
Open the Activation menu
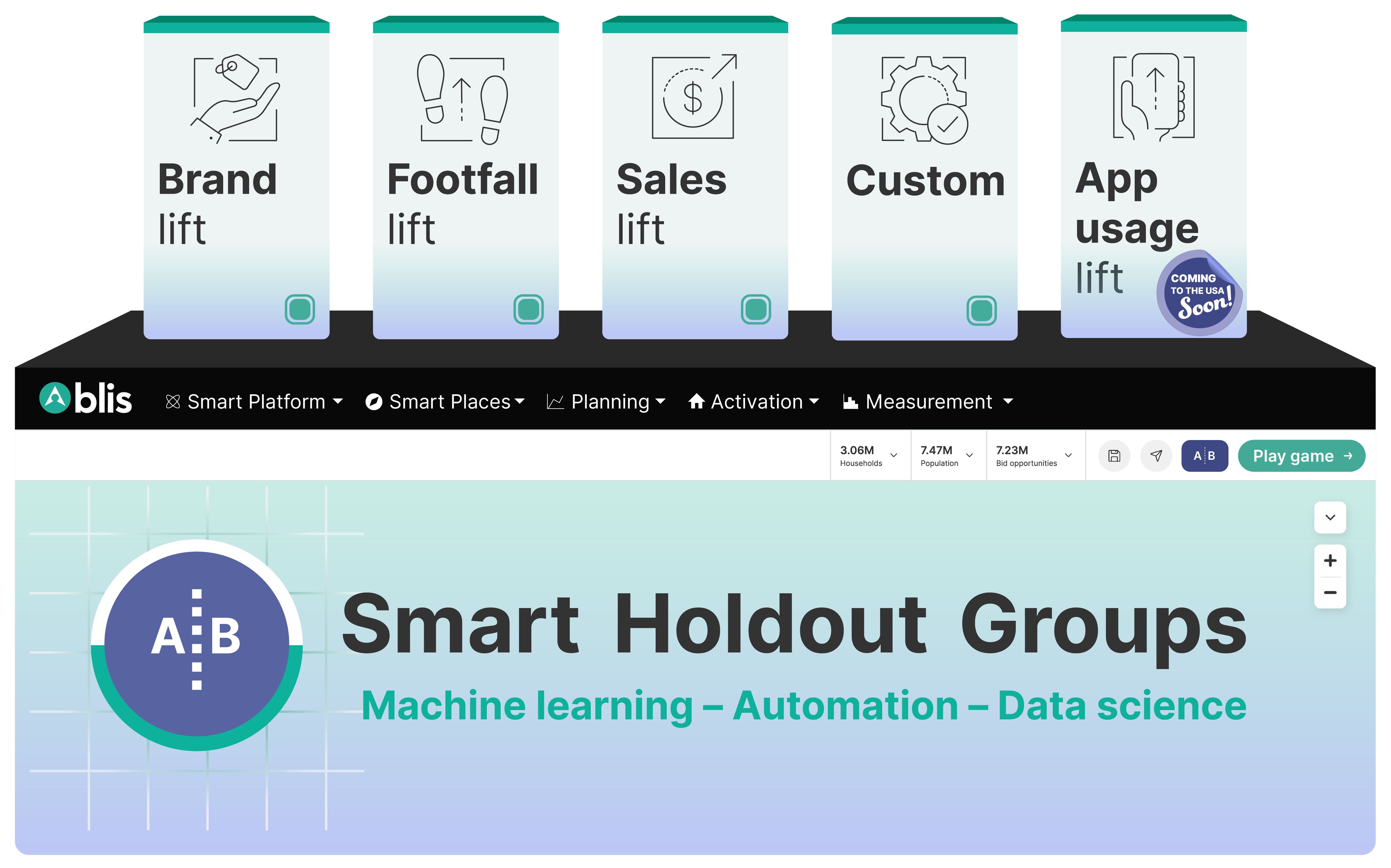point(754,402)
